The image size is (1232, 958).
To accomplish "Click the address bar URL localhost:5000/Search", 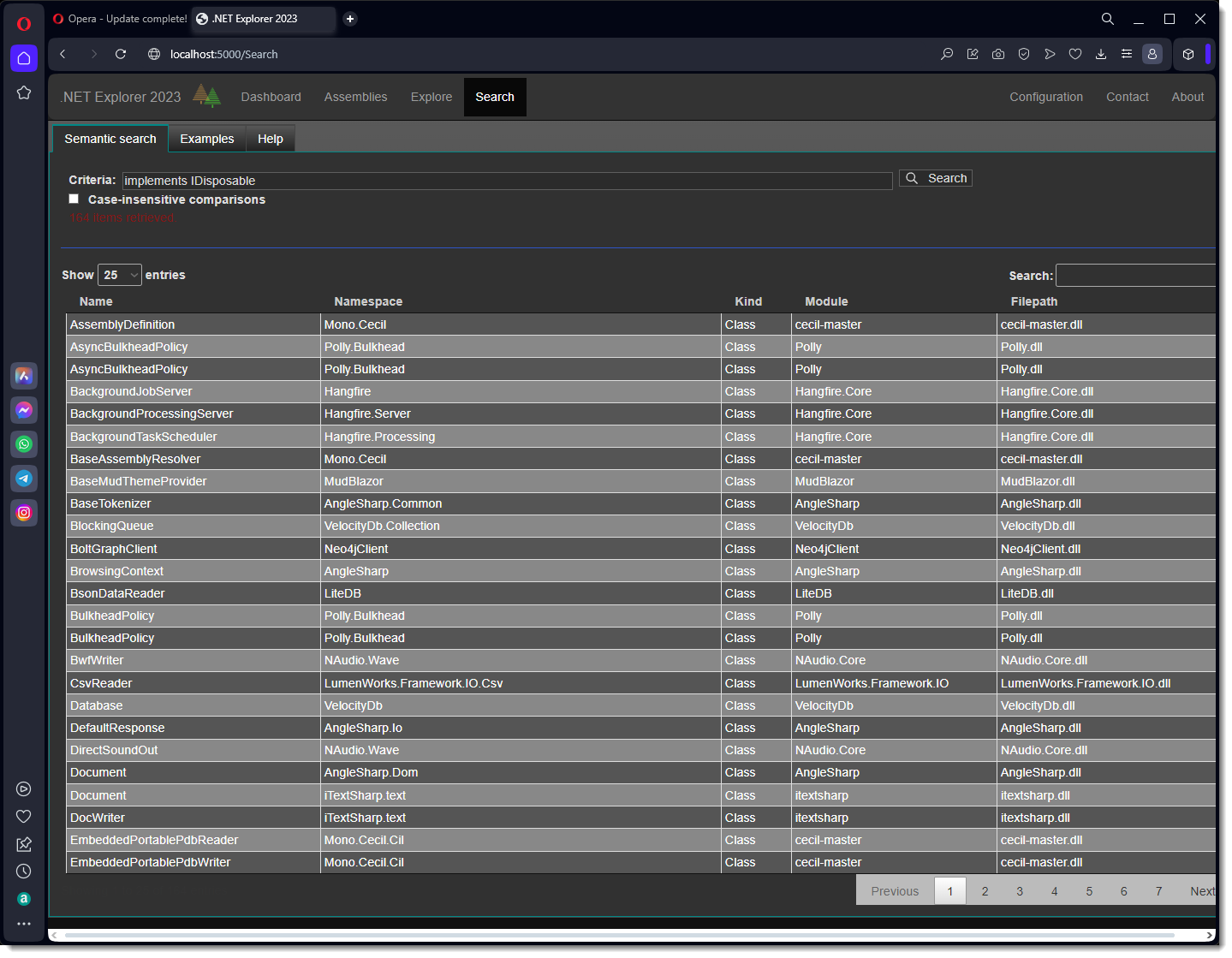I will coord(224,54).
